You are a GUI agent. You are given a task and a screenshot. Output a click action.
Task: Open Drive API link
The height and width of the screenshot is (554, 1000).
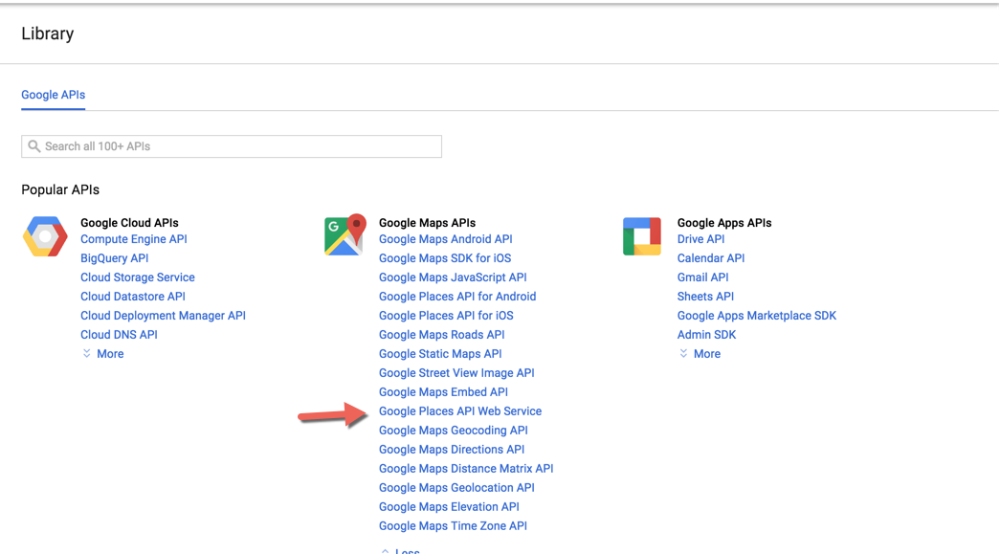(701, 239)
